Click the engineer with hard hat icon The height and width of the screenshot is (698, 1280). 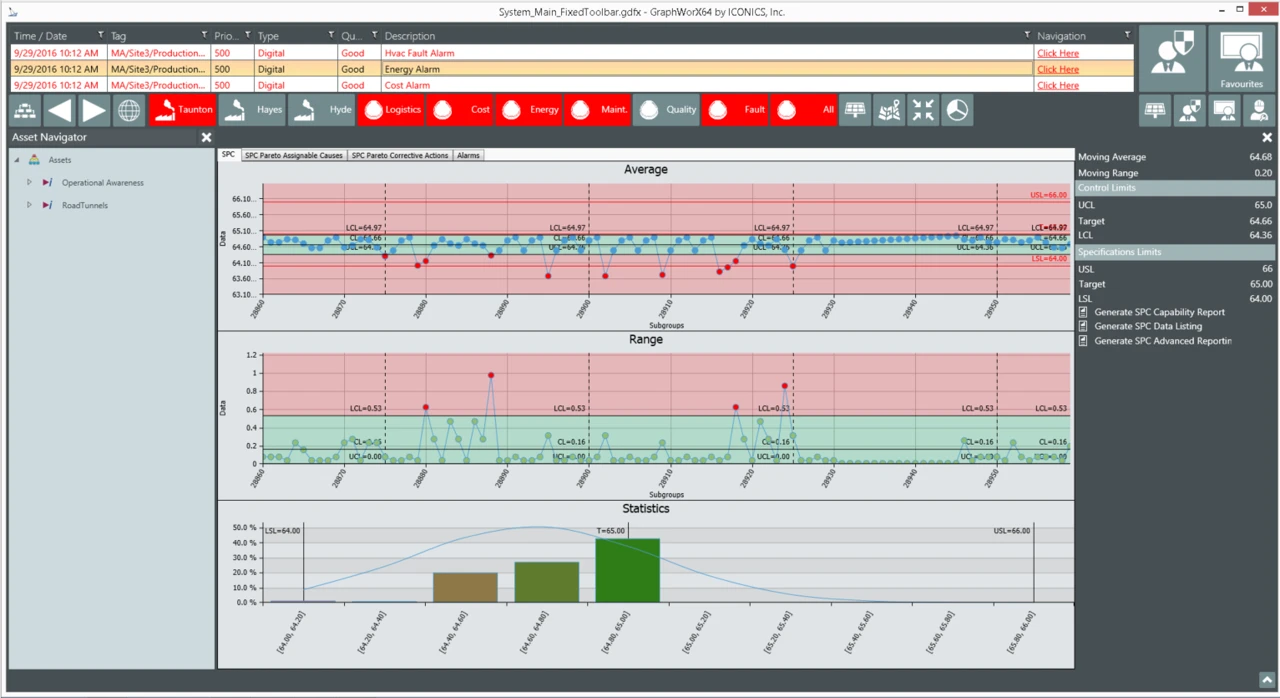[1259, 111]
